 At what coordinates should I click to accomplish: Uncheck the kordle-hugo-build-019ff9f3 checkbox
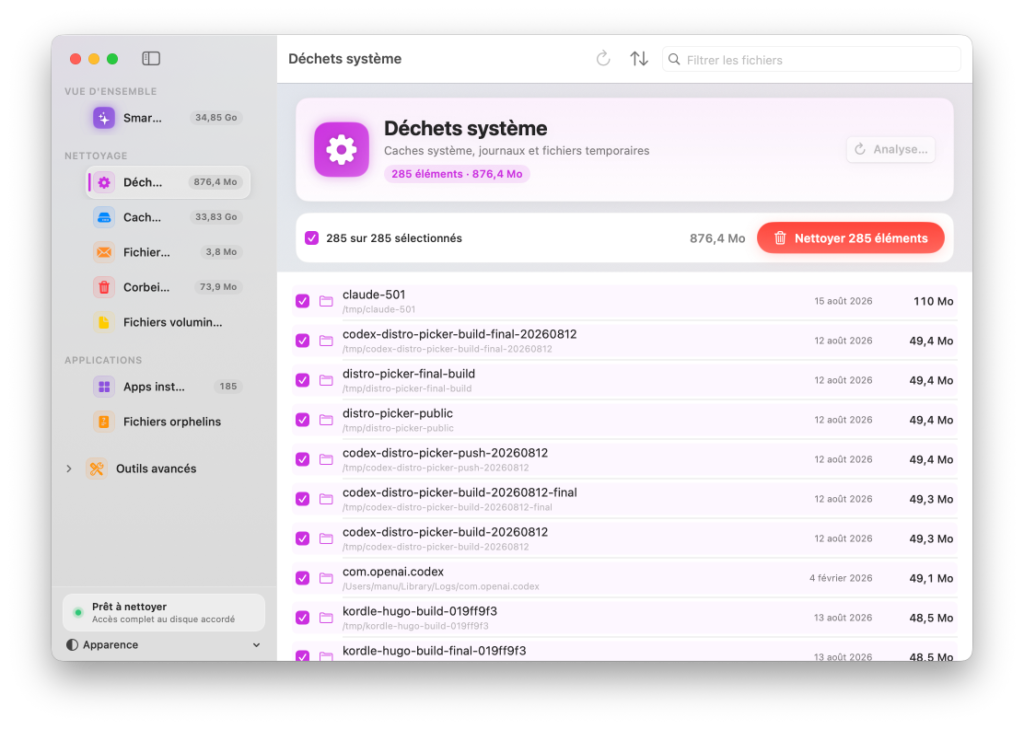pyautogui.click(x=302, y=617)
